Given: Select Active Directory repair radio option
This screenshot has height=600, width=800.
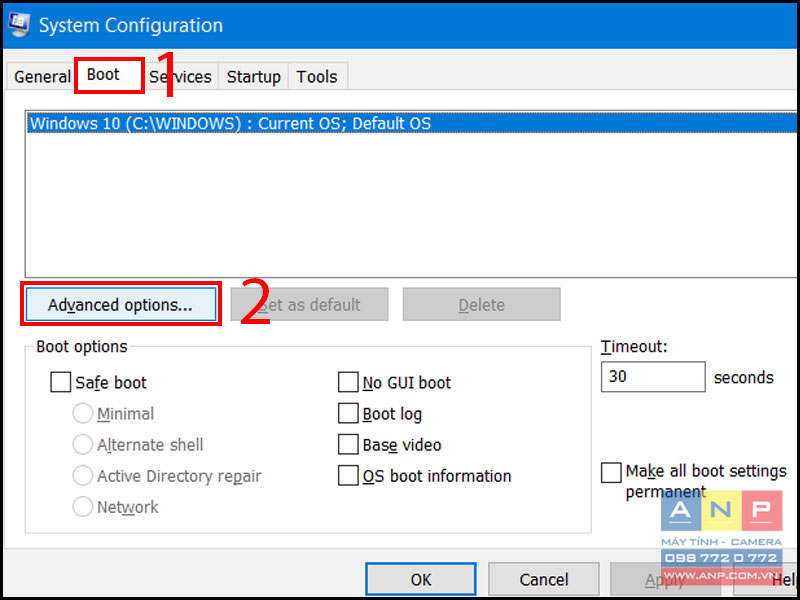Looking at the screenshot, I should pos(82,476).
